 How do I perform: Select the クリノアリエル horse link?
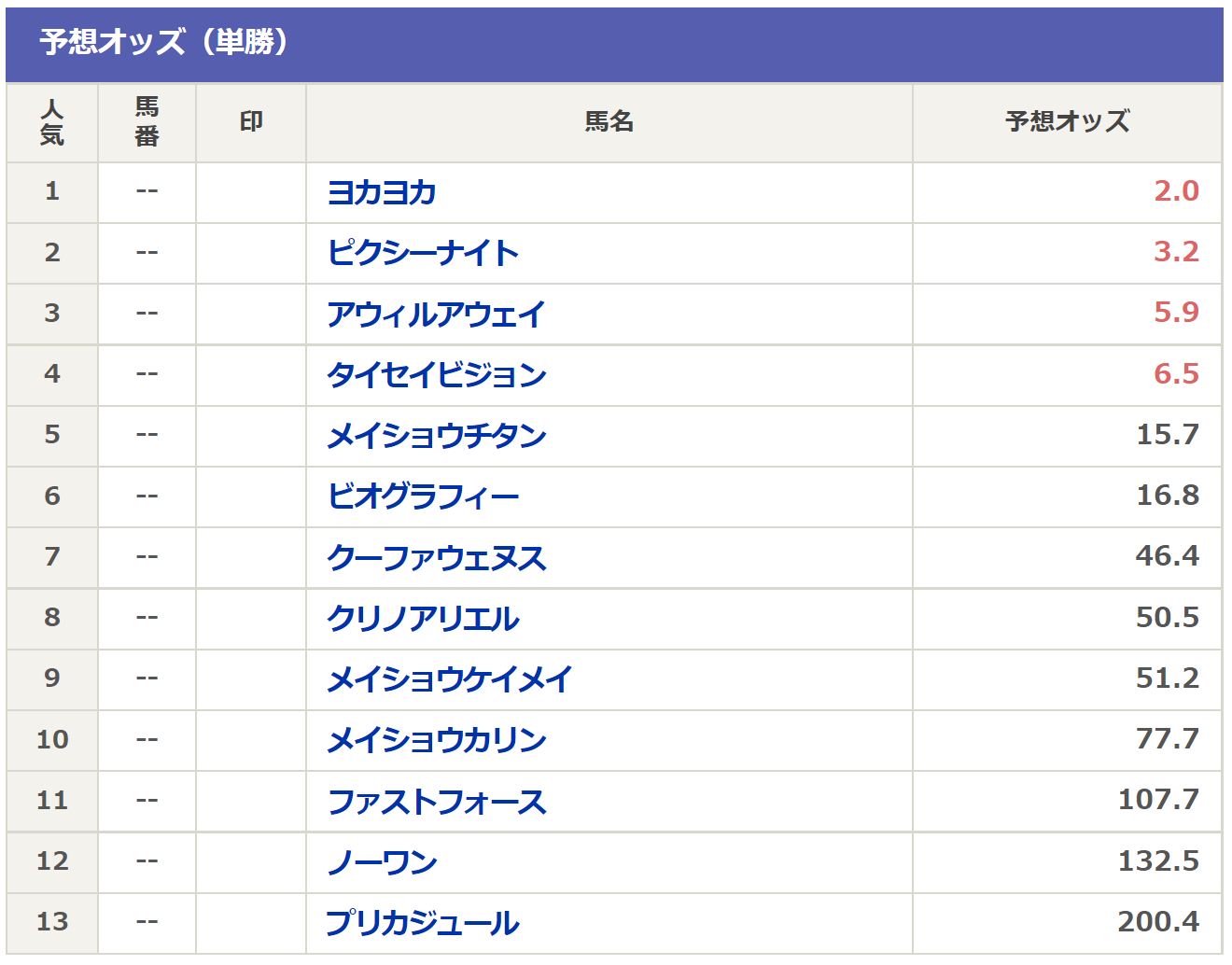(423, 618)
